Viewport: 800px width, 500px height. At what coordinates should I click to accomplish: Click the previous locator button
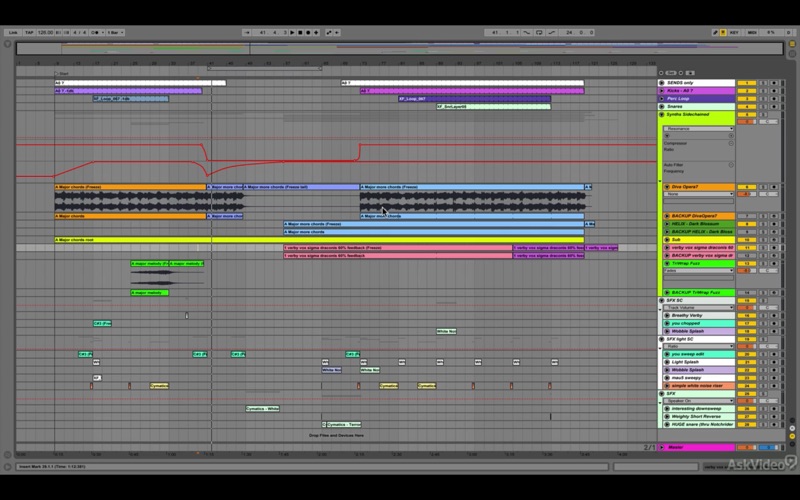point(661,73)
